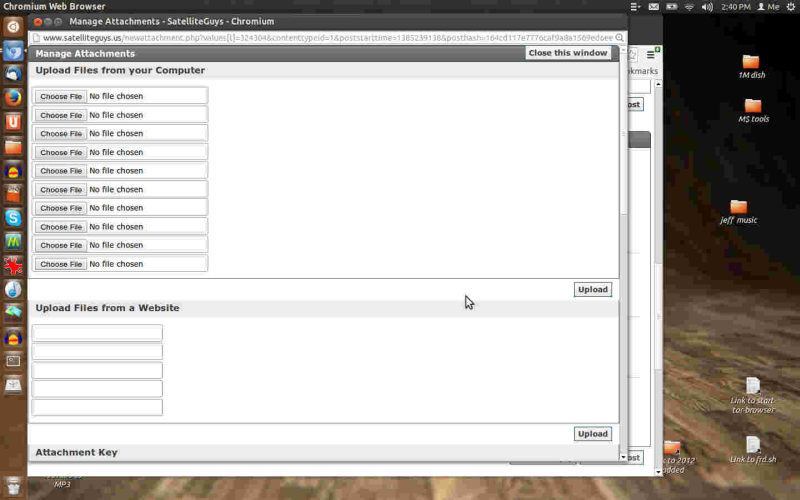Open the blue music note disc dock icon
800x500 pixels.
13,289
